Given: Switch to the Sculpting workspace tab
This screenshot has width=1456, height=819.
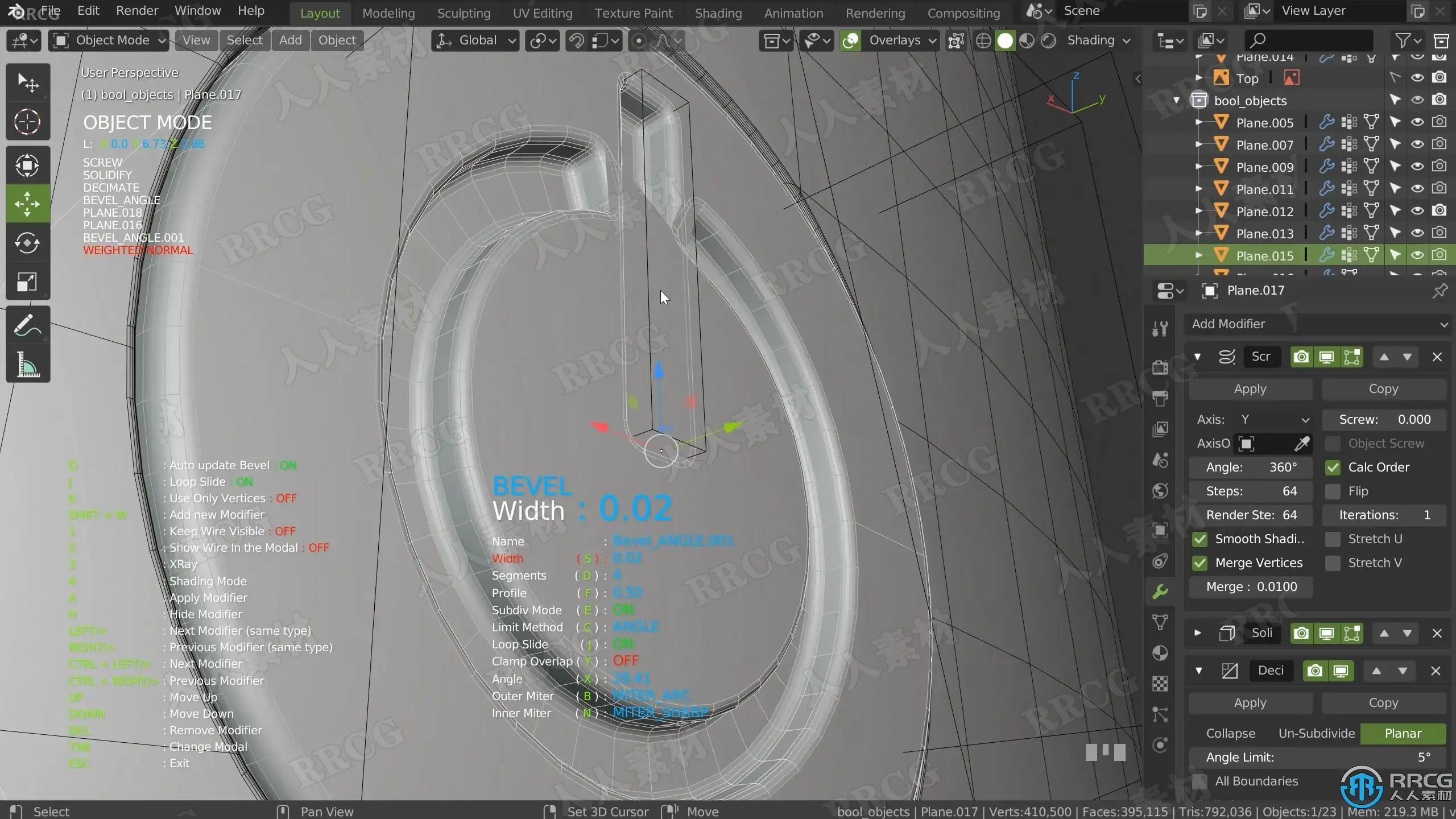Looking at the screenshot, I should (464, 13).
